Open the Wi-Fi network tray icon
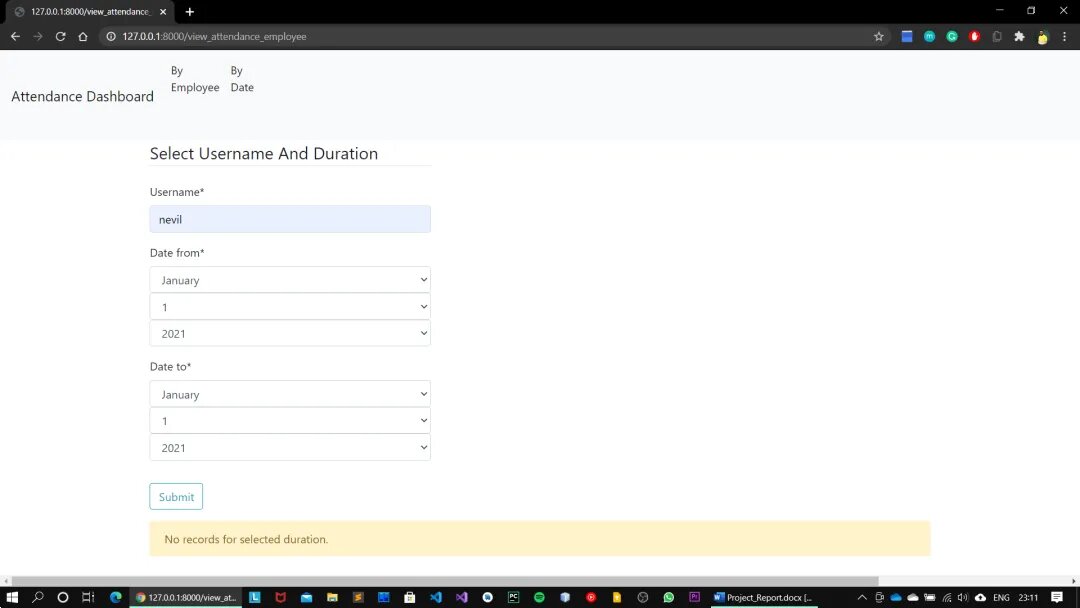This screenshot has width=1080, height=608. [947, 597]
